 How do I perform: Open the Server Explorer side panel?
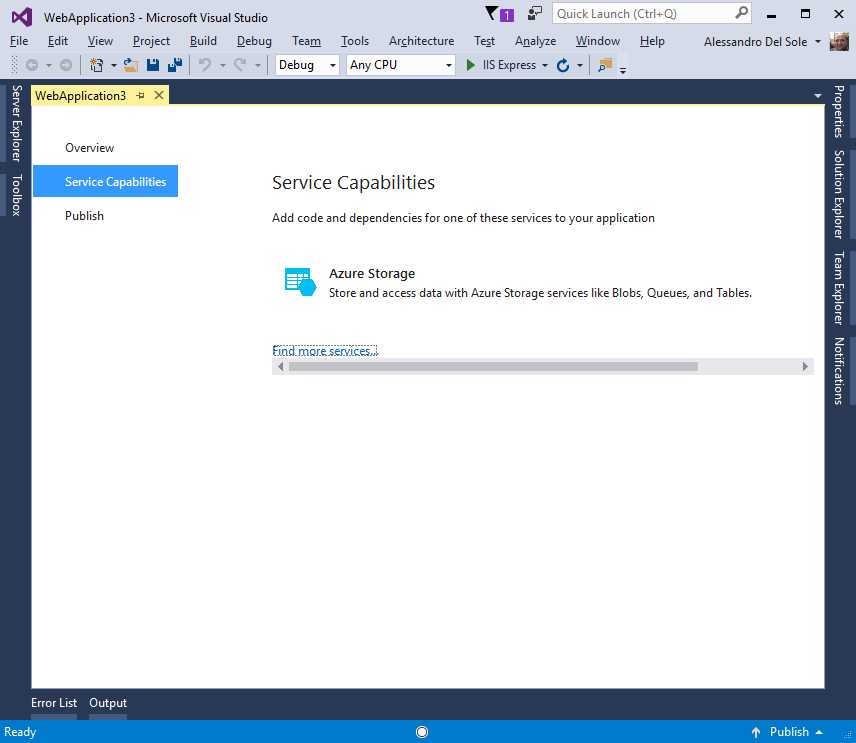(17, 123)
